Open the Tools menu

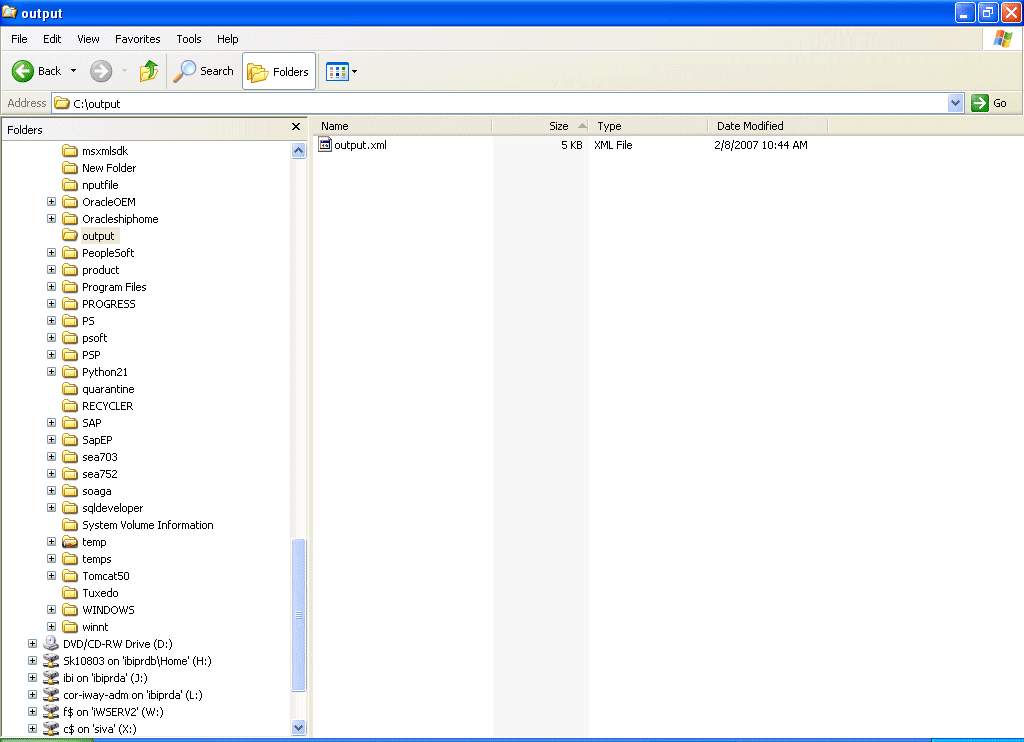[188, 39]
